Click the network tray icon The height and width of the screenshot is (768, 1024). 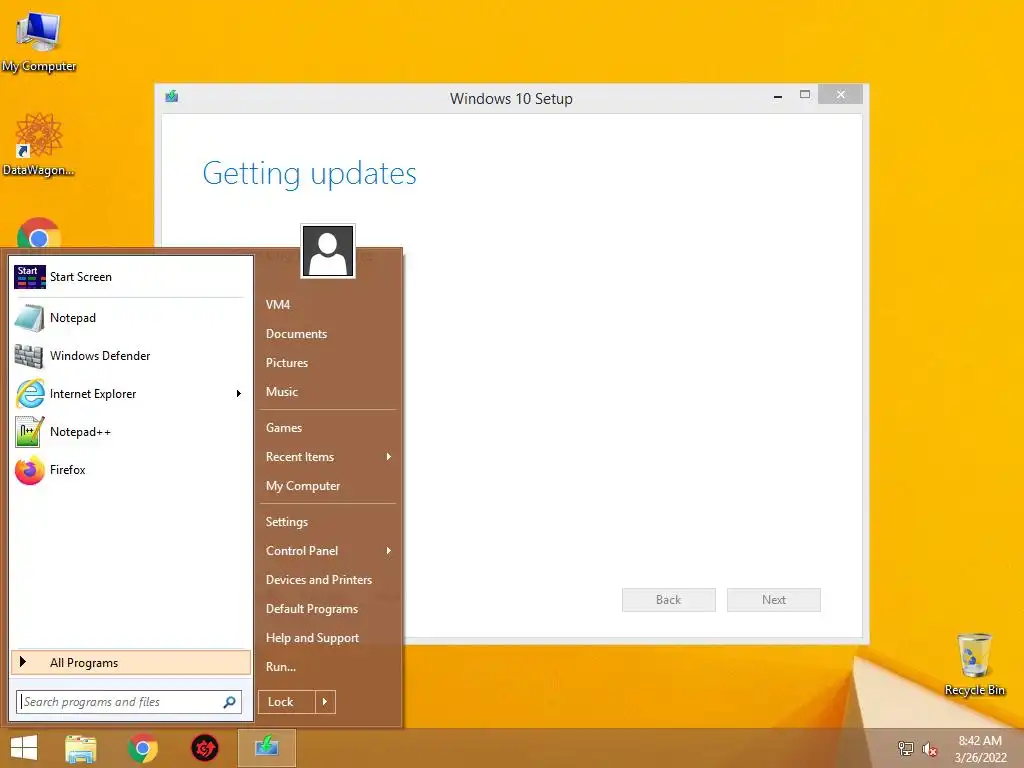(x=906, y=748)
